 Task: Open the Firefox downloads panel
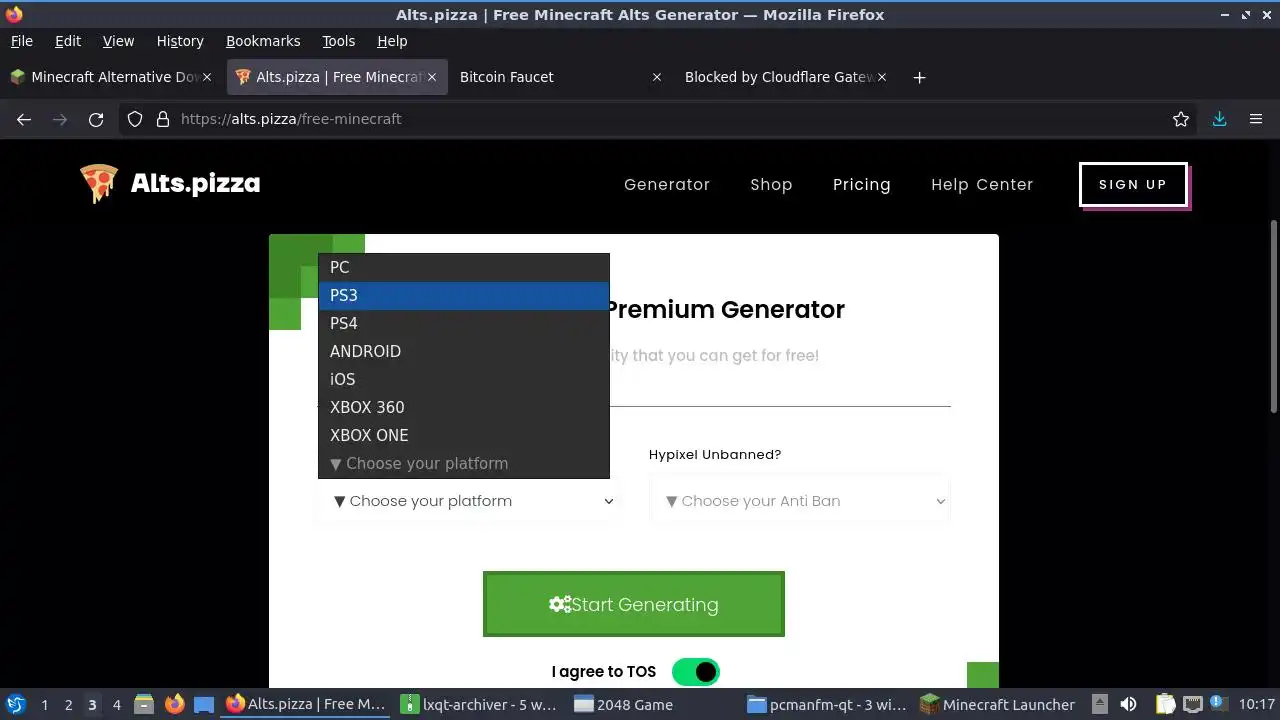click(1219, 119)
